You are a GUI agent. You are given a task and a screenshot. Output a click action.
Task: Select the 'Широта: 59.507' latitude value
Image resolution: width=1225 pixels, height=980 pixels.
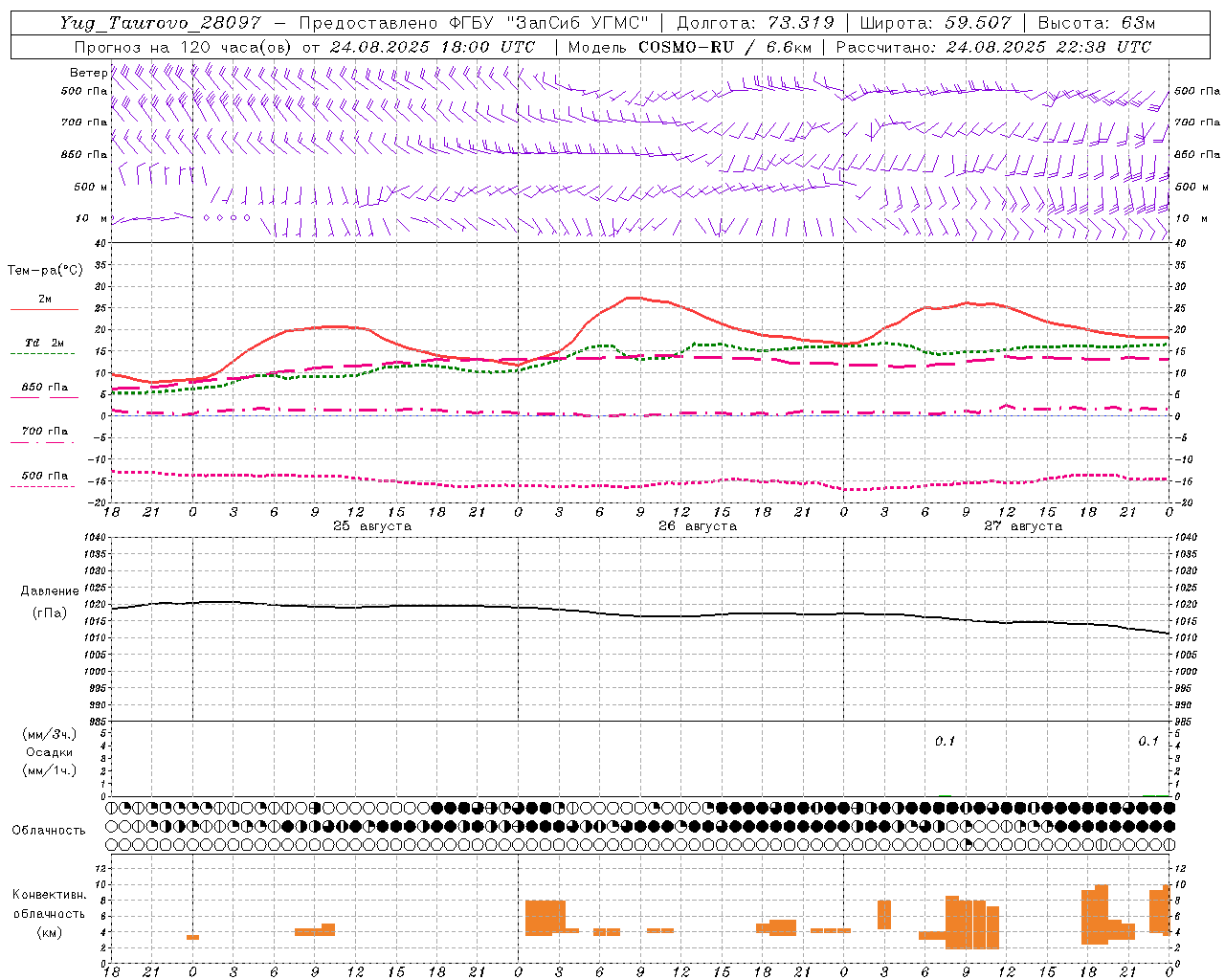936,23
